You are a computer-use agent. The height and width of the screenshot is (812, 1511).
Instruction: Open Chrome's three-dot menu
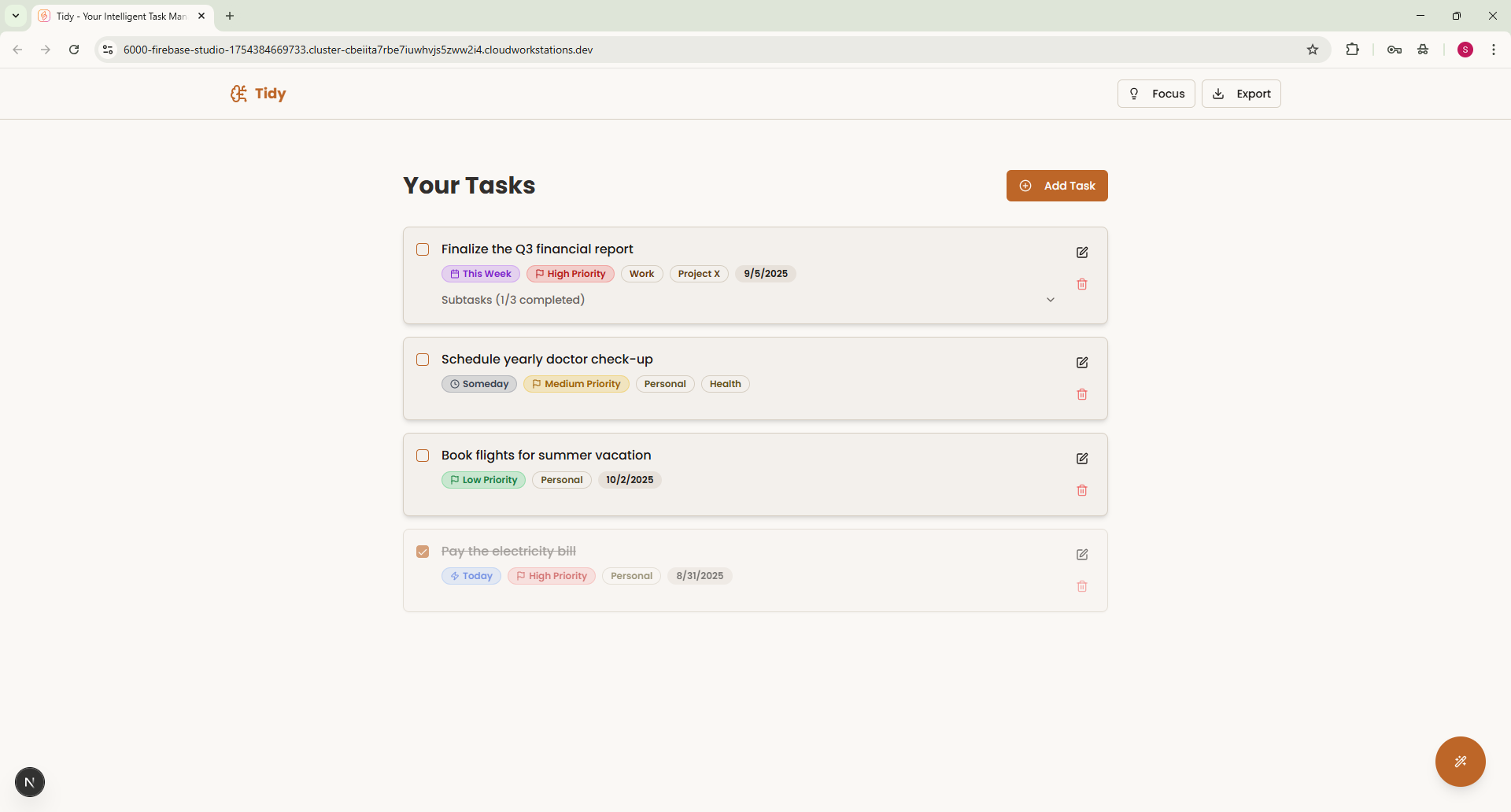coord(1493,50)
